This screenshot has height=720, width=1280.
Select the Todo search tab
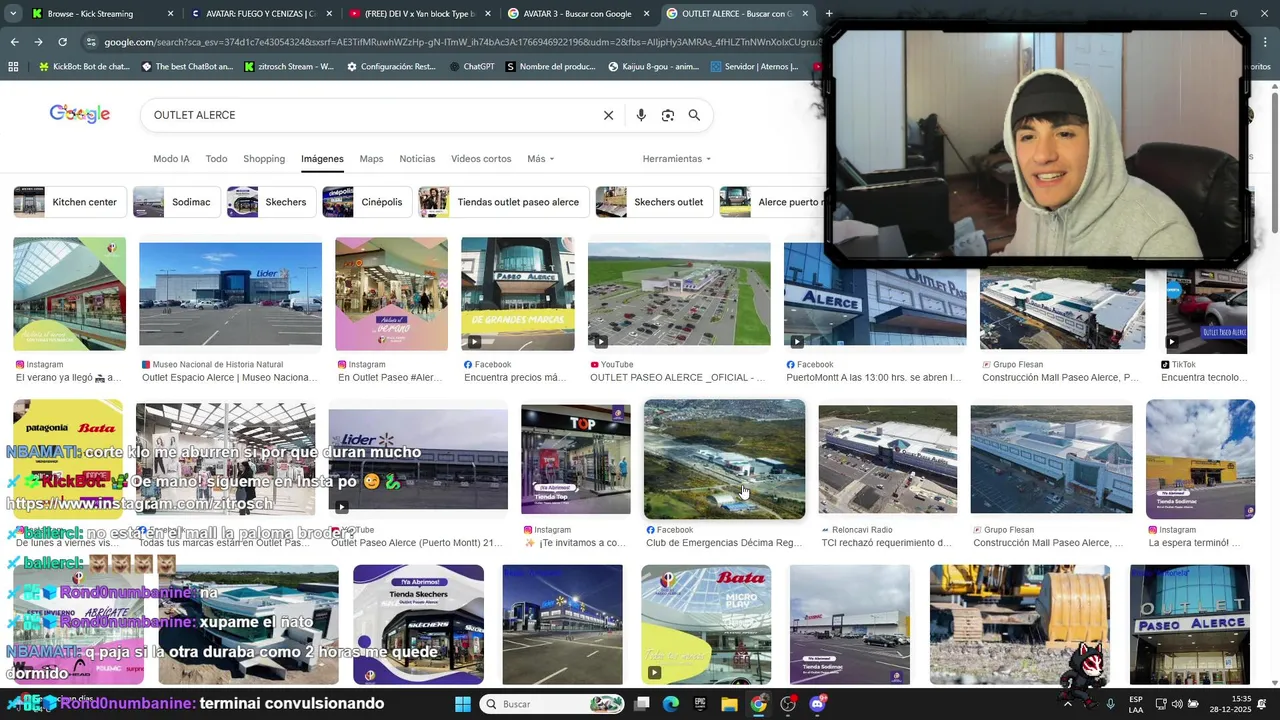pyautogui.click(x=216, y=159)
